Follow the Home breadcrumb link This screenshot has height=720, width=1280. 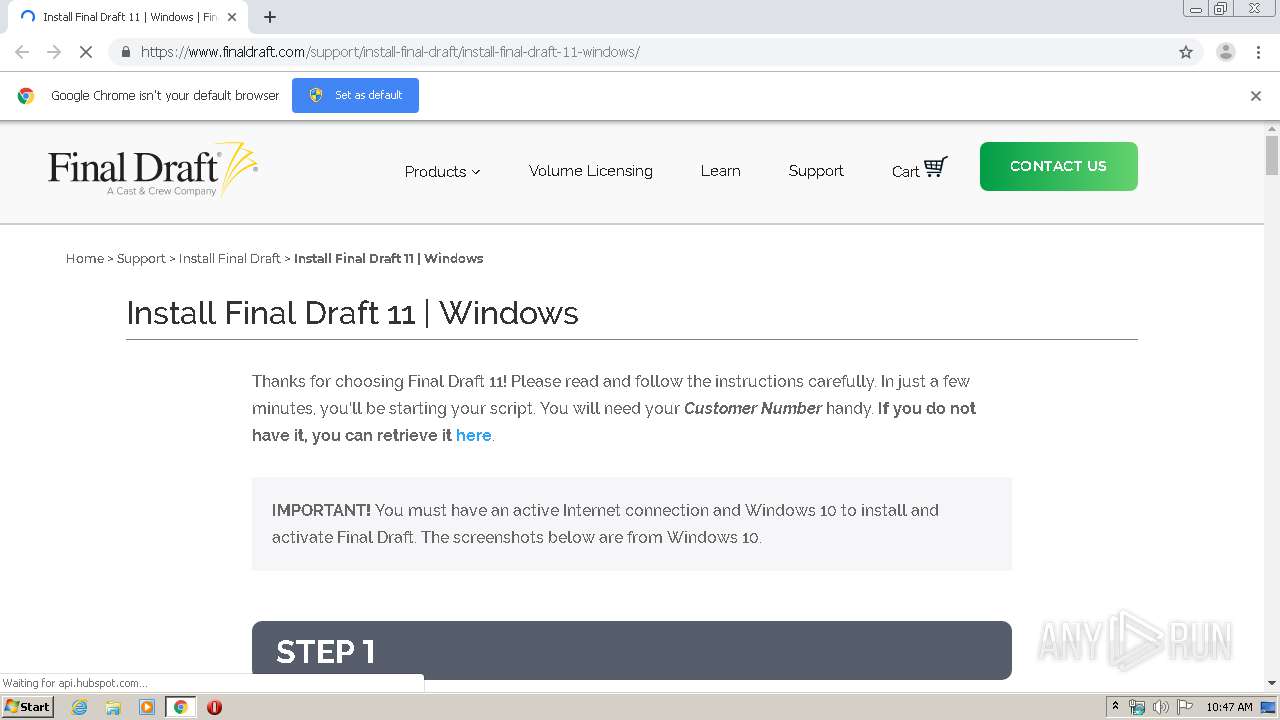85,258
